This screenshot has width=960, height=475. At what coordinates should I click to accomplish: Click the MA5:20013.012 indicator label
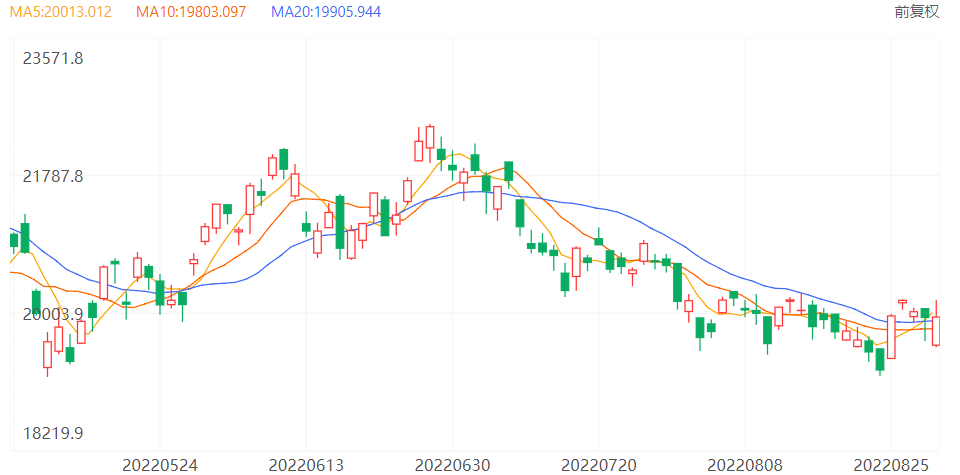tap(59, 11)
